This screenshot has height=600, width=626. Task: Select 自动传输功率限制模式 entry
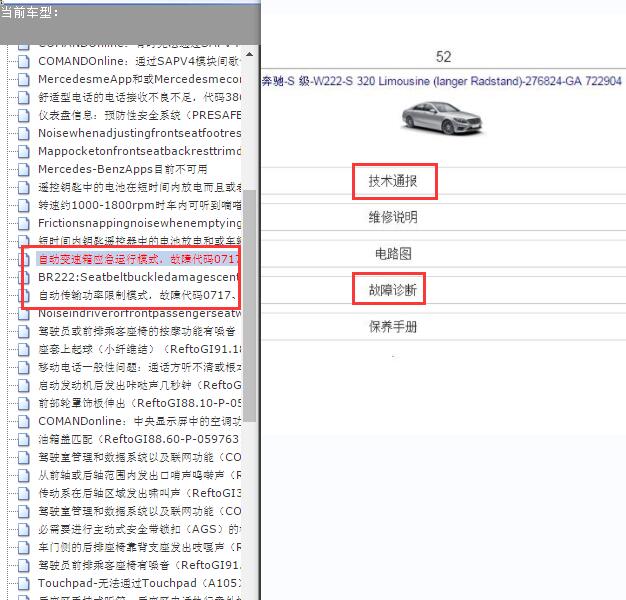point(139,295)
